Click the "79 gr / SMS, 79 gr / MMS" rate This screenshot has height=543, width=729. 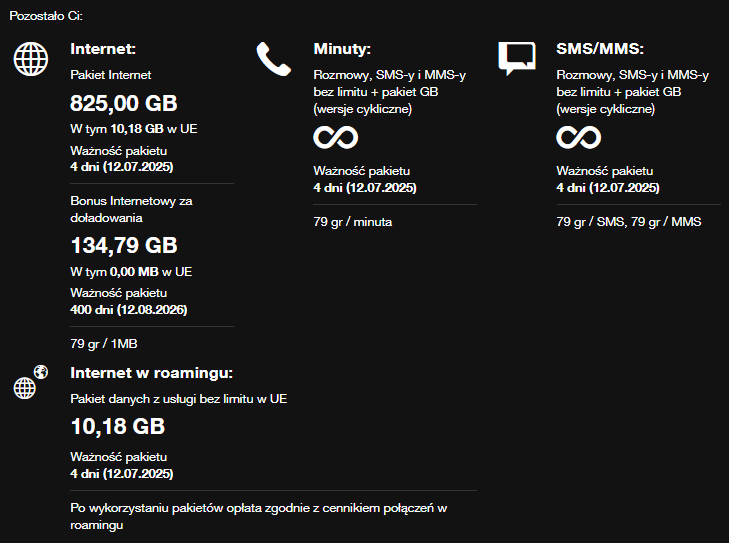[629, 221]
